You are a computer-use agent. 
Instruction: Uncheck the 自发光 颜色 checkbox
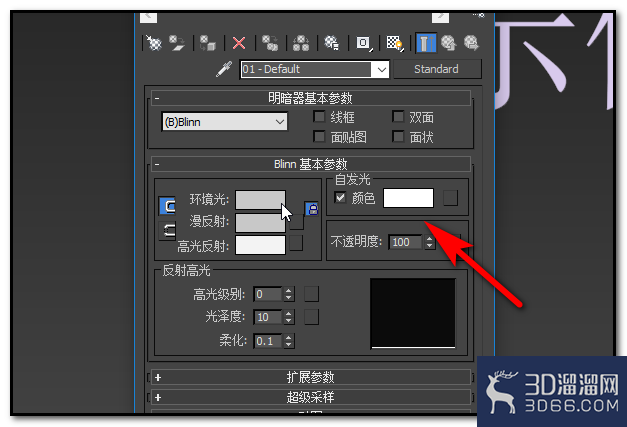click(x=340, y=197)
